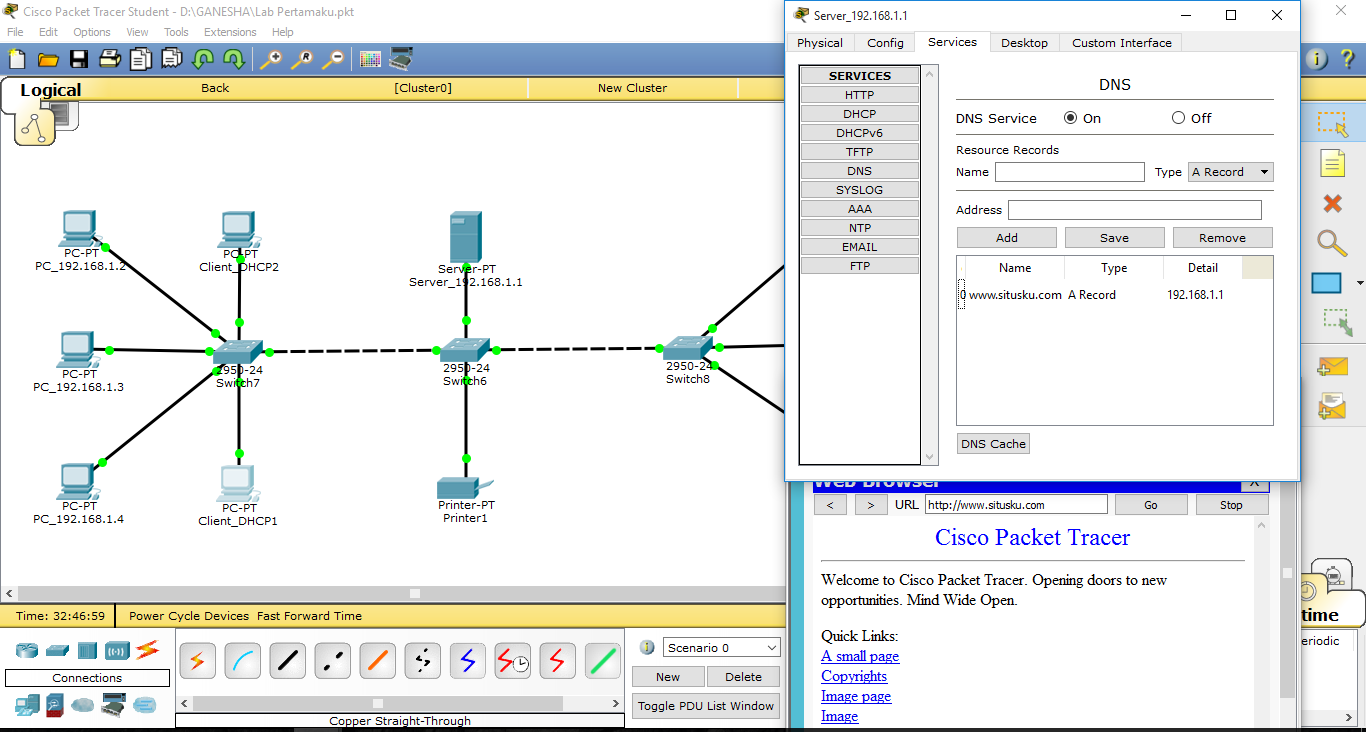Image resolution: width=1366 pixels, height=732 pixels.
Task: Pick the Automatic connection lightning bolt
Action: [197, 660]
